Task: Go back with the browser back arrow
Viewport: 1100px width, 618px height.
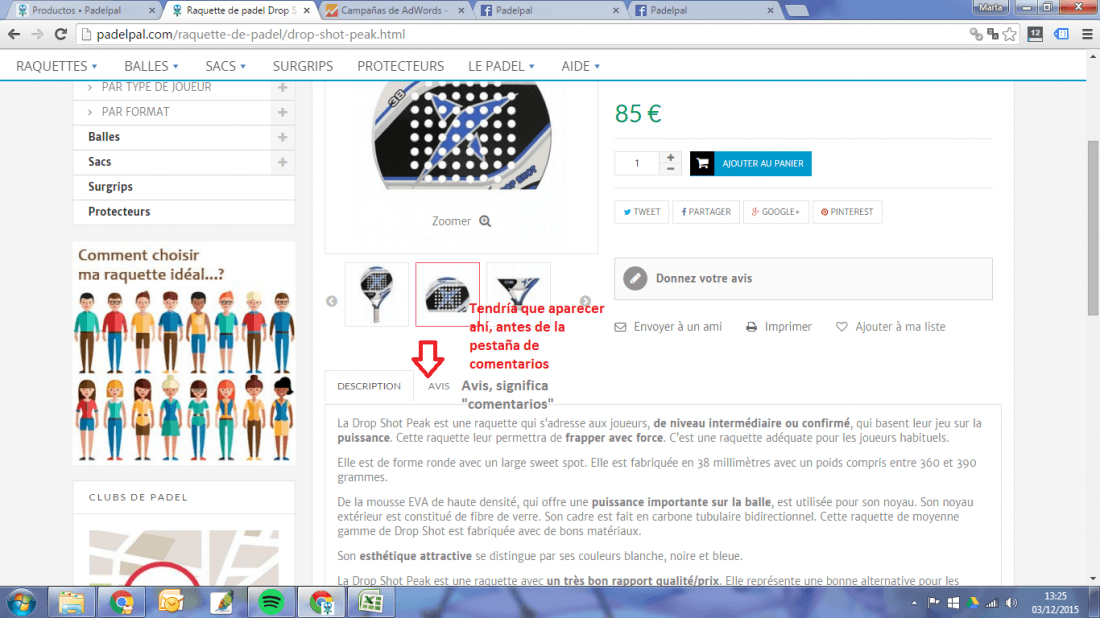Action: pos(14,34)
